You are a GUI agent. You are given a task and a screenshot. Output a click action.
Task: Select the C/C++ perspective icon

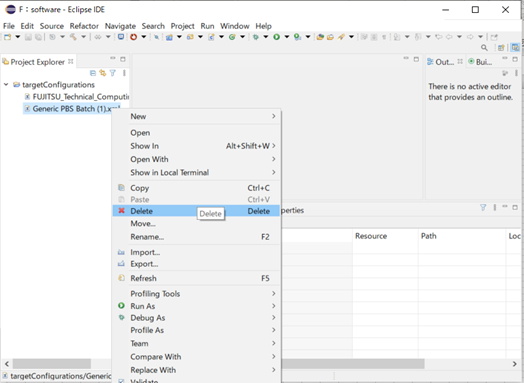pyautogui.click(x=515, y=48)
